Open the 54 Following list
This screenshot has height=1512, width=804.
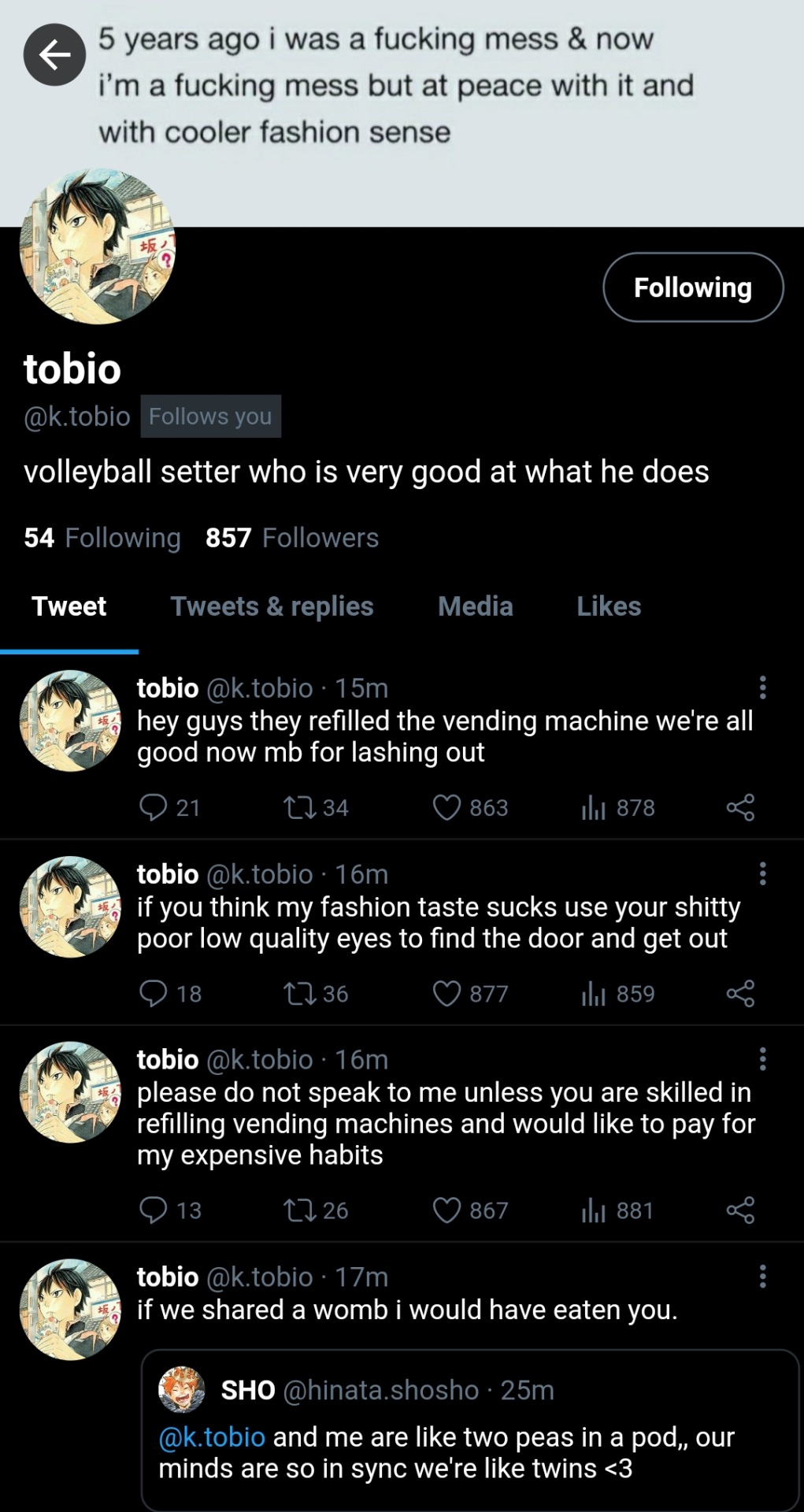[102, 538]
